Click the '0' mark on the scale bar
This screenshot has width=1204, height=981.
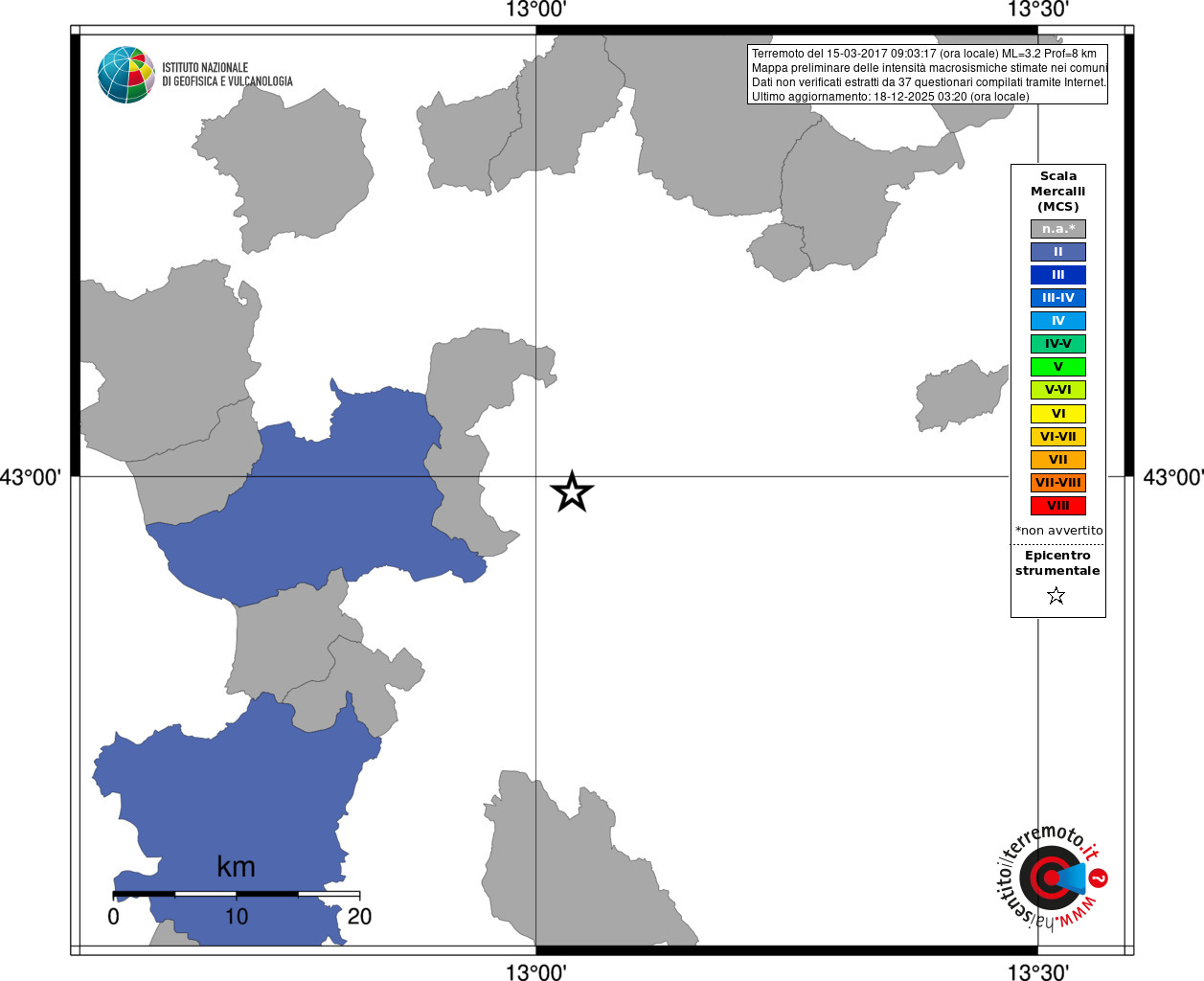tap(114, 917)
